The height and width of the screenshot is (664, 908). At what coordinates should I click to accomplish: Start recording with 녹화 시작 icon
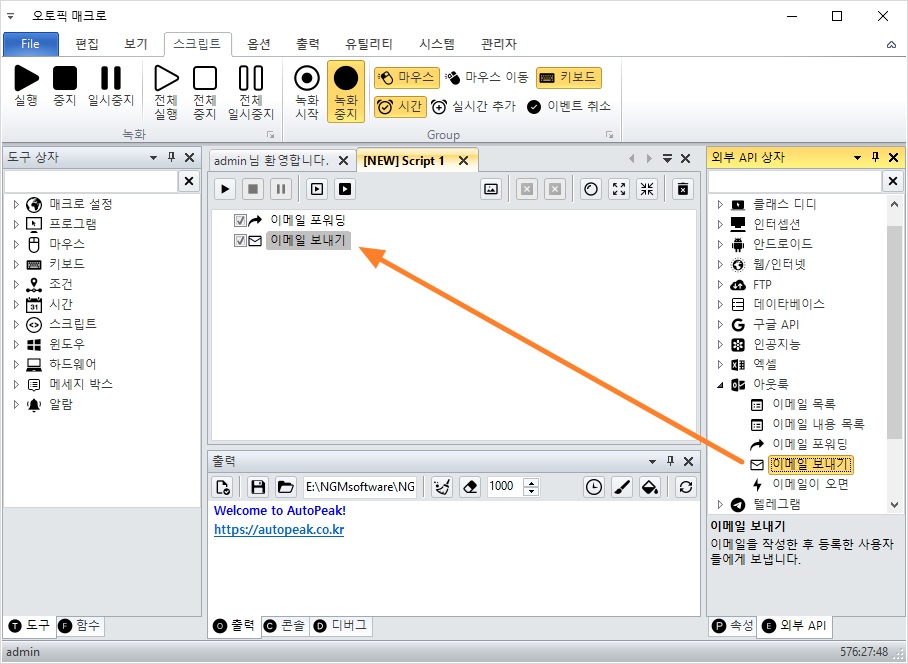tap(307, 93)
